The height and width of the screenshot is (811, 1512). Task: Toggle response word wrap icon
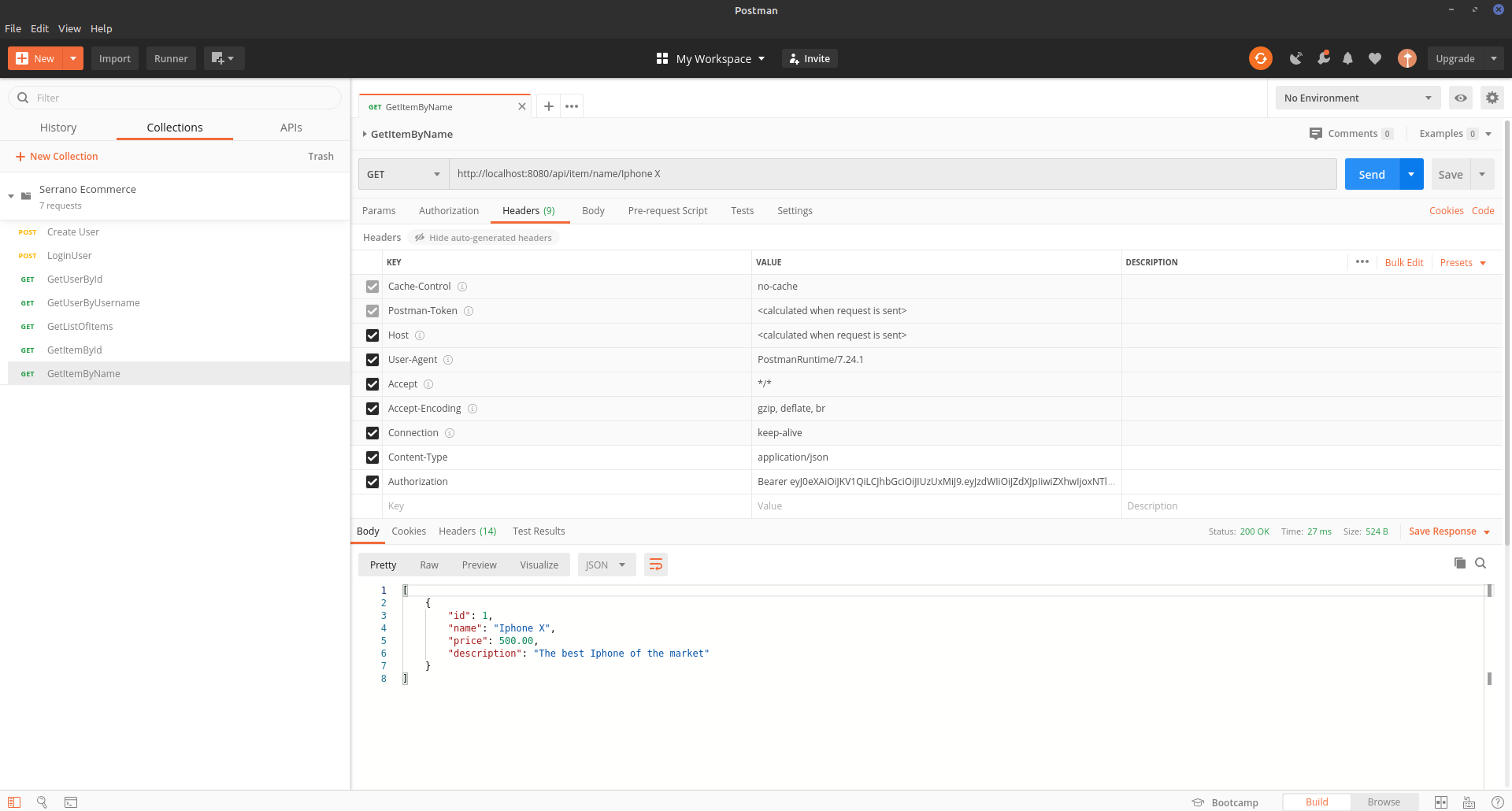tap(656, 565)
